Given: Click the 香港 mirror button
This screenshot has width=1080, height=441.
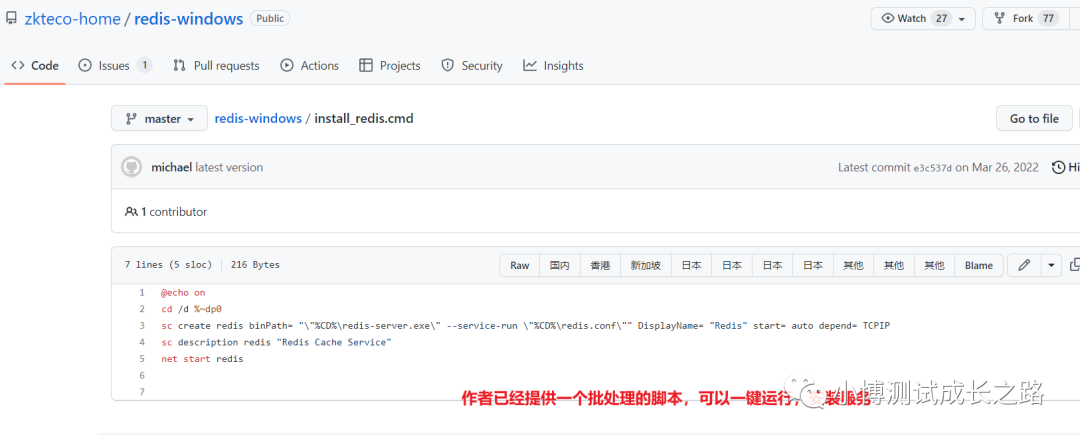Looking at the screenshot, I should click(x=600, y=265).
